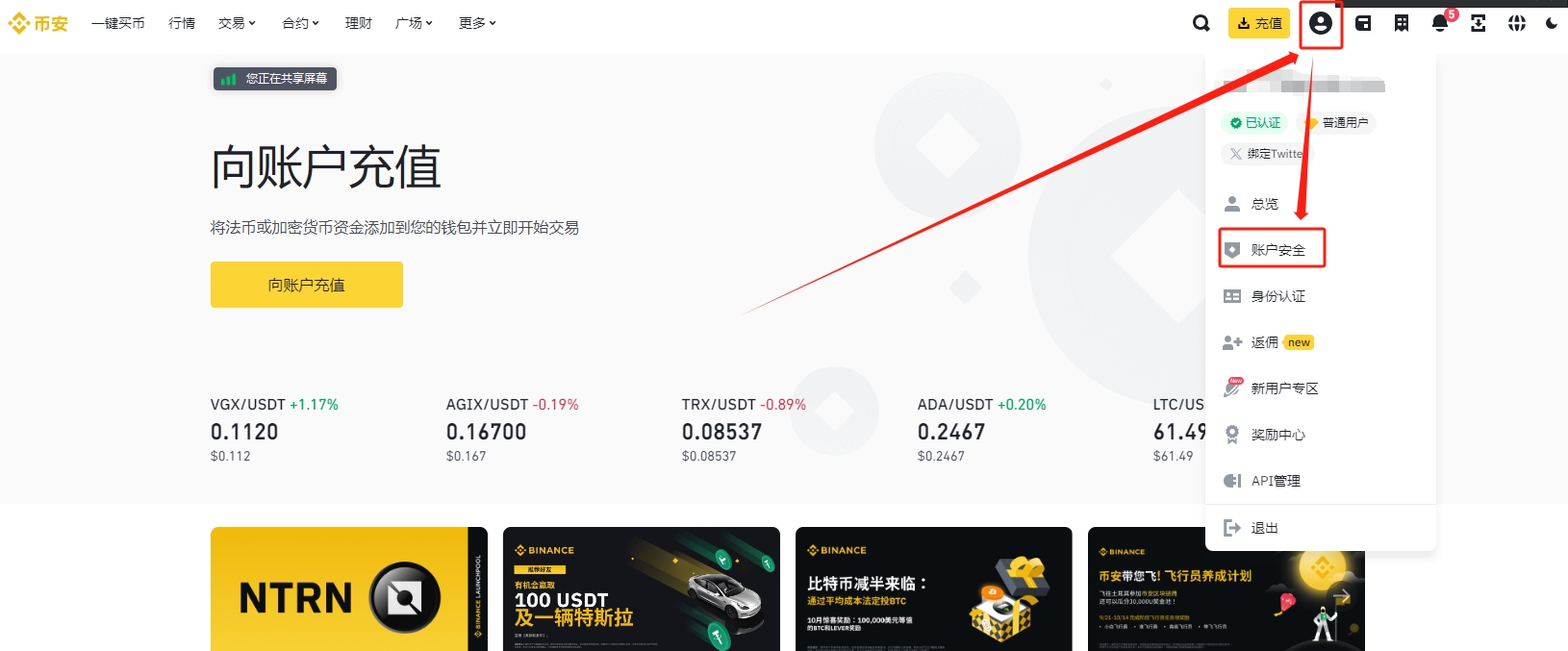Open the wallet icon in header
This screenshot has width=1568, height=651.
(1363, 23)
